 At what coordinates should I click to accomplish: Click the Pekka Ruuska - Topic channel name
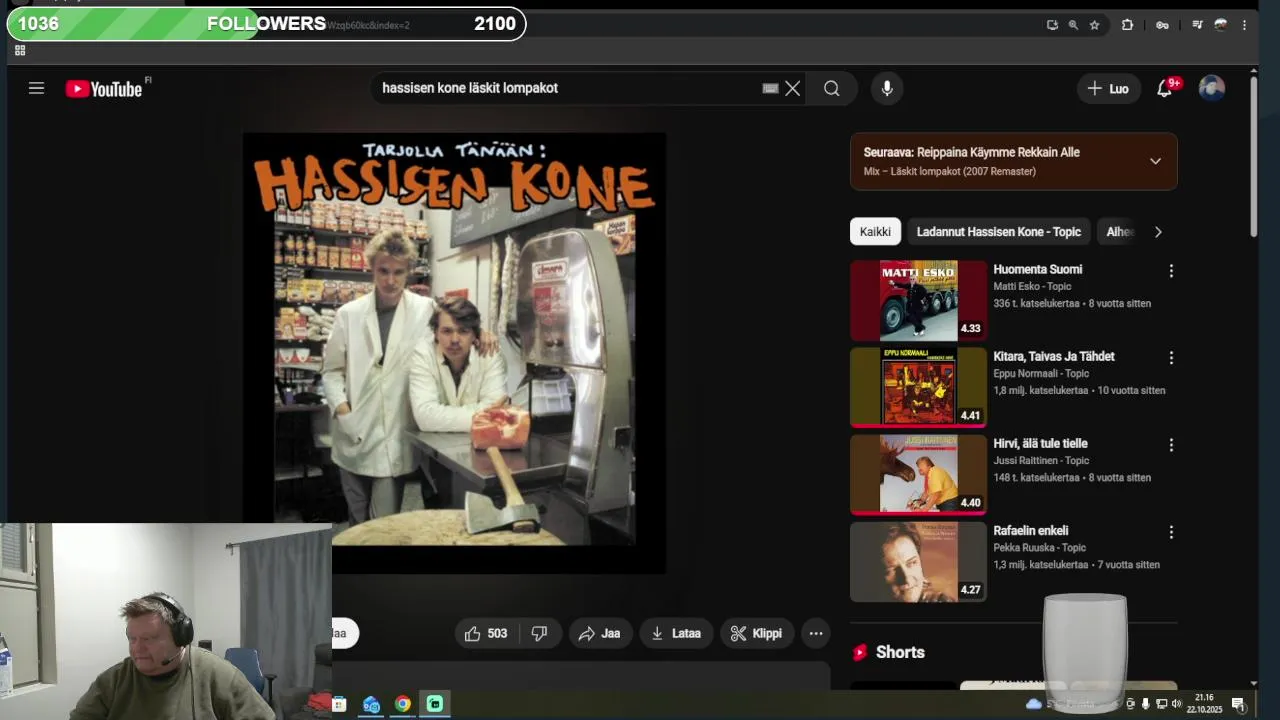coord(1039,547)
